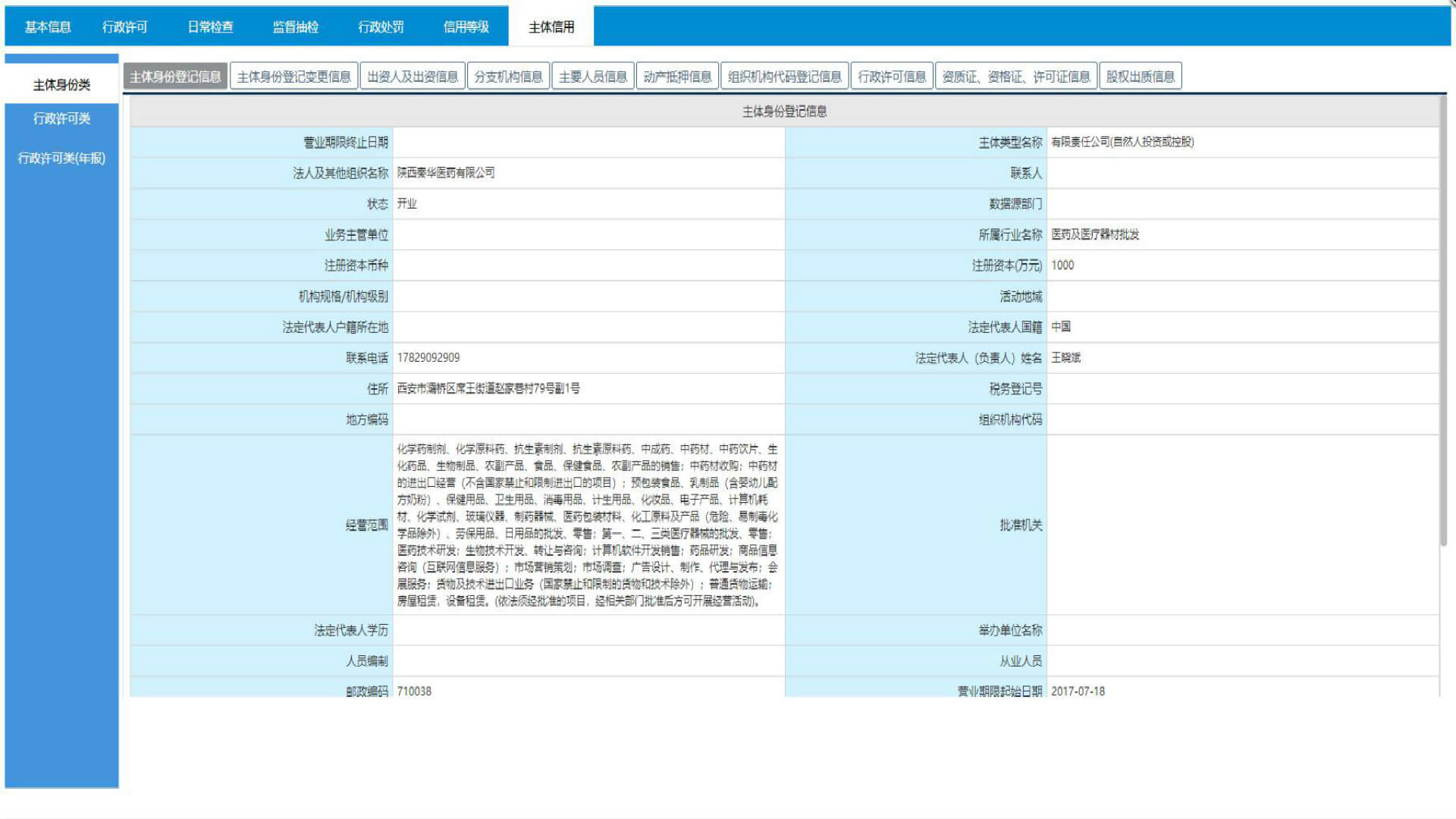Open the 股权出质信息 sub-tab
This screenshot has width=1456, height=819.
(1140, 77)
